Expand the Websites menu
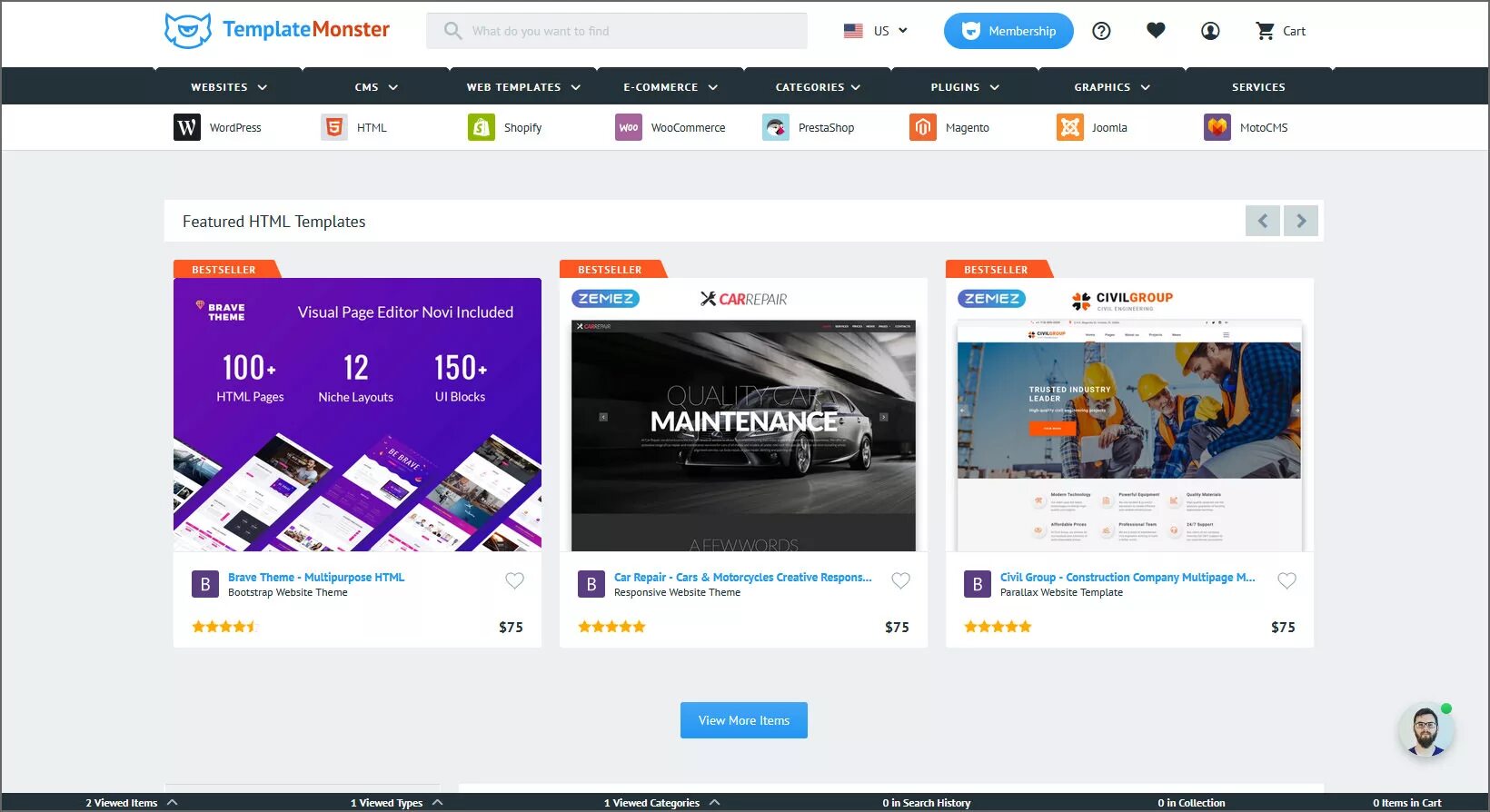1490x812 pixels. [x=229, y=87]
